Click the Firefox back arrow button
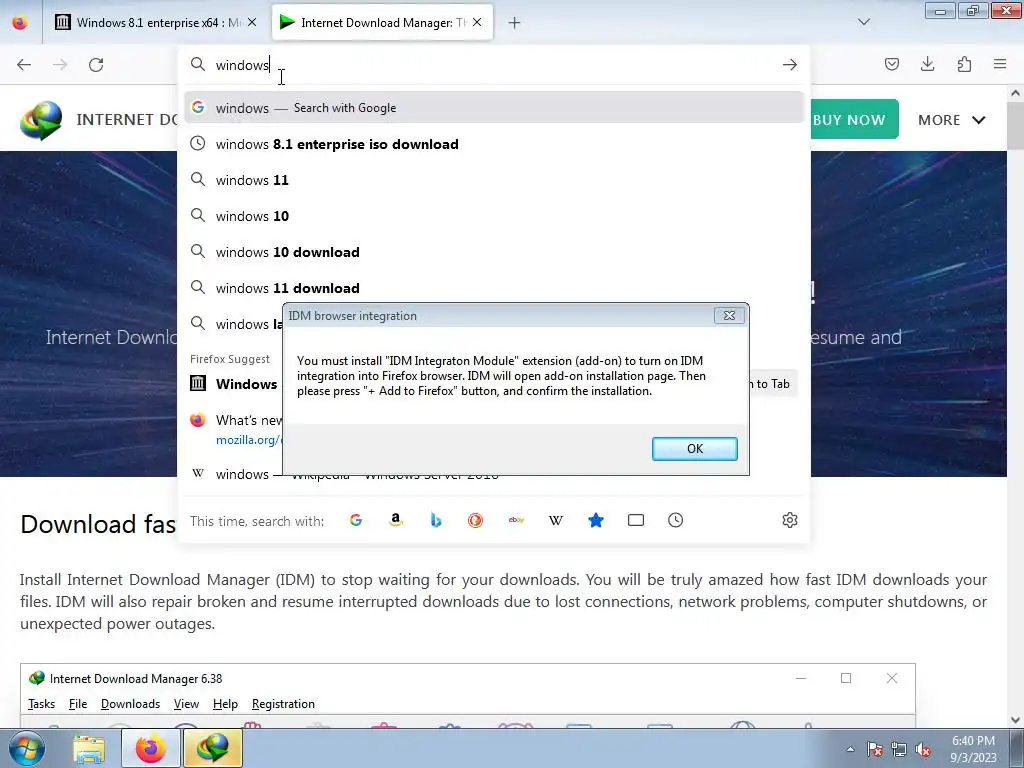The image size is (1024, 768). (24, 65)
